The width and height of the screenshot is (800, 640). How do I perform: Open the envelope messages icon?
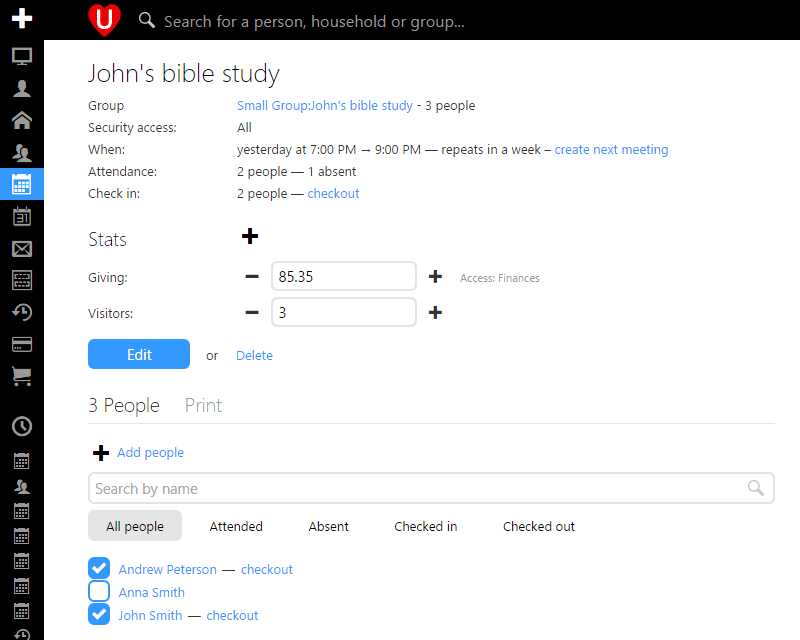click(x=21, y=248)
